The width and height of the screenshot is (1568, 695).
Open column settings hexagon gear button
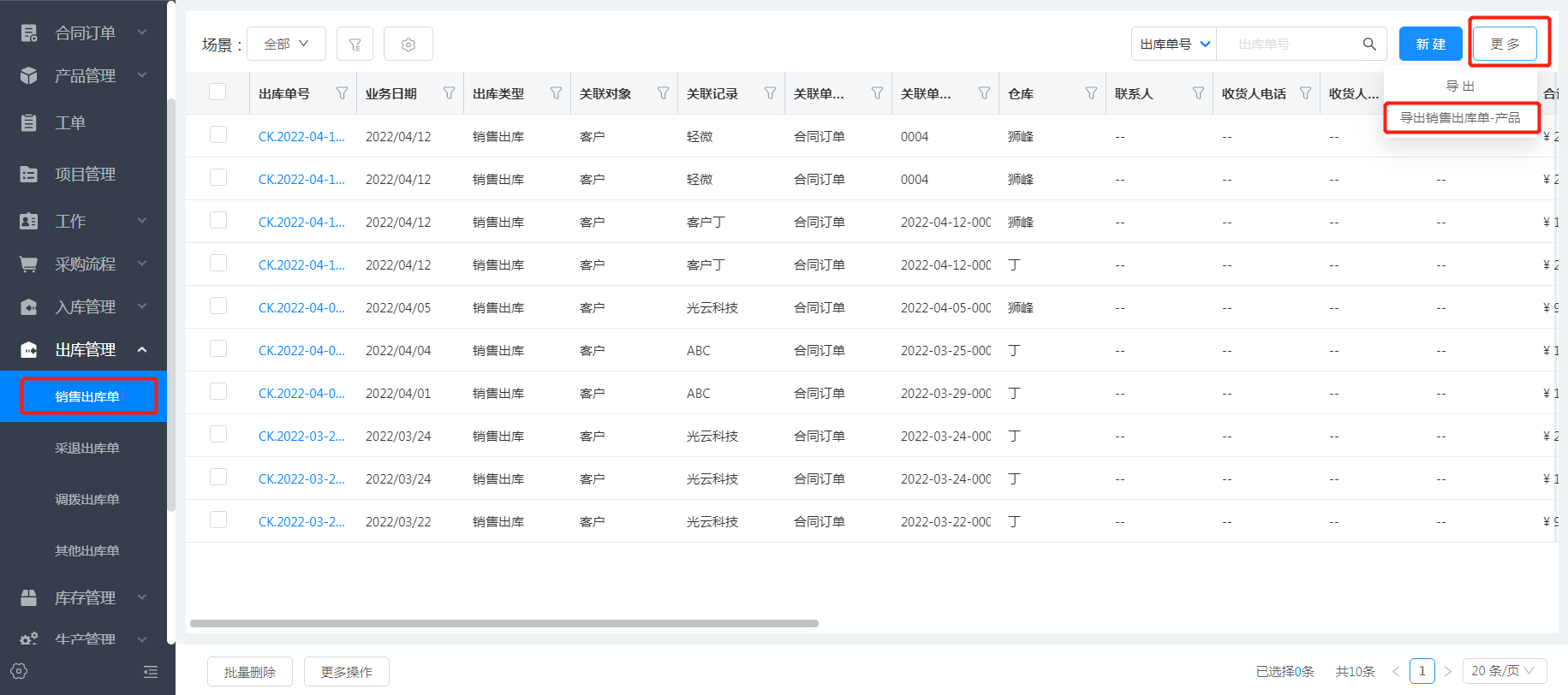[408, 45]
